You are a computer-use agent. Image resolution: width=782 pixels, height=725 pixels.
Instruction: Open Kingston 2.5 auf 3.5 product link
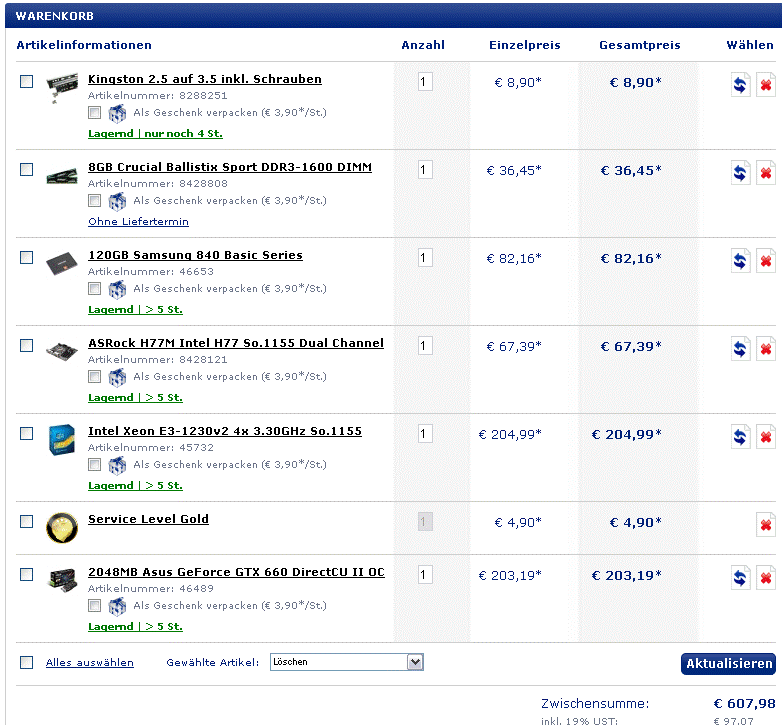205,79
